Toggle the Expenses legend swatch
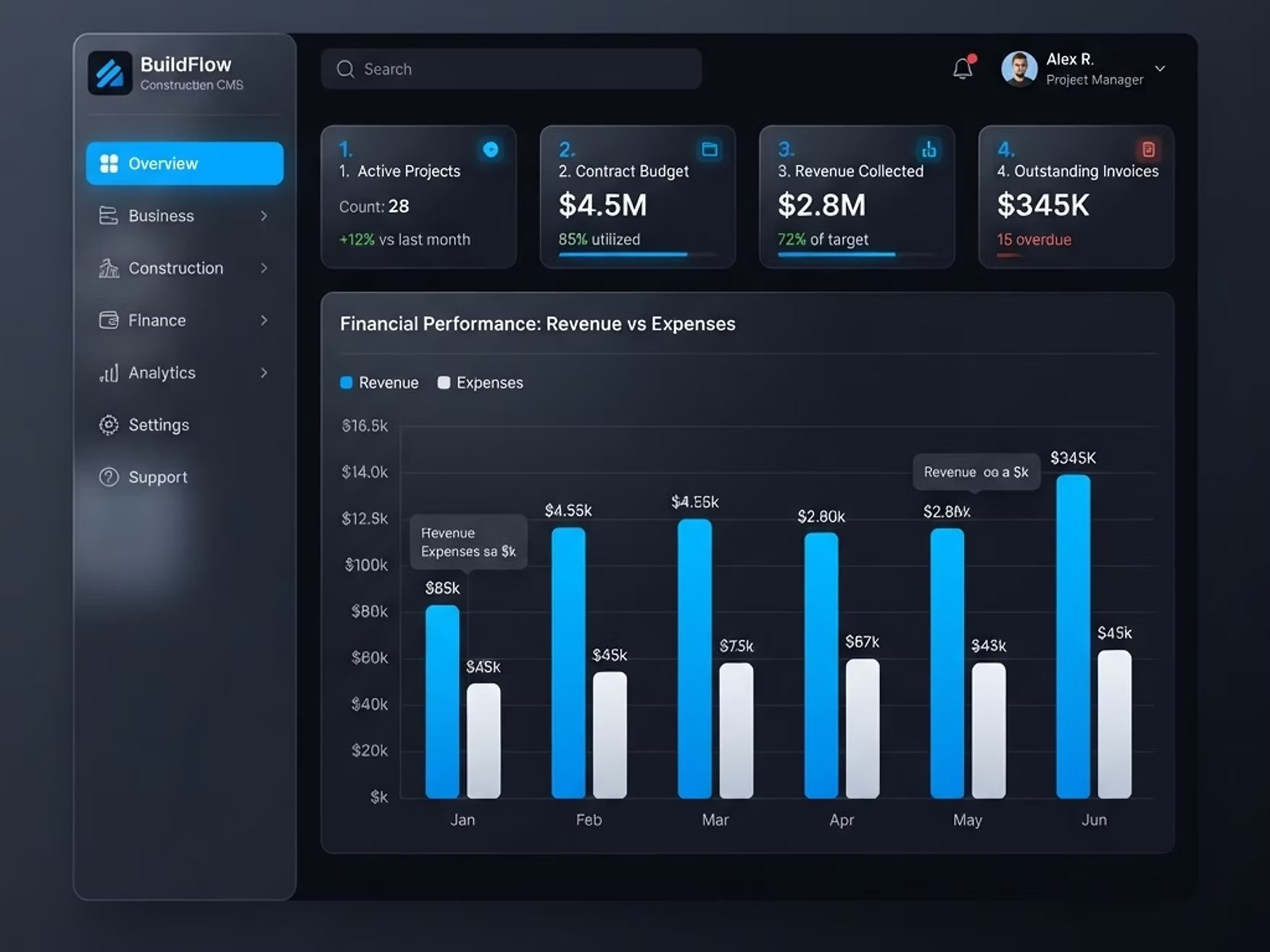Viewport: 1270px width, 952px height. click(444, 383)
